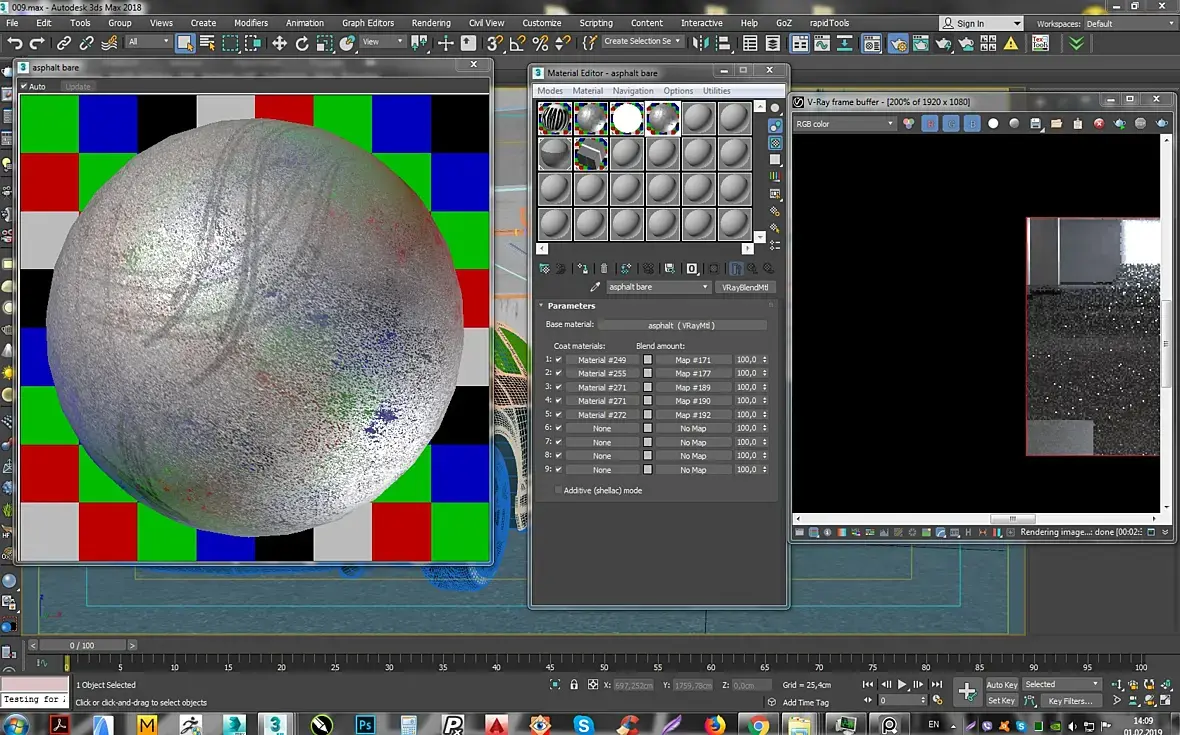Expand the asphalt bare material name dropdown

point(705,287)
